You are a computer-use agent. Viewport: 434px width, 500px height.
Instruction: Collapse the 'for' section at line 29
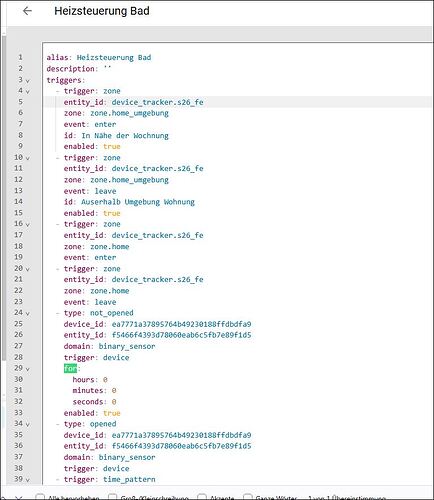28,369
